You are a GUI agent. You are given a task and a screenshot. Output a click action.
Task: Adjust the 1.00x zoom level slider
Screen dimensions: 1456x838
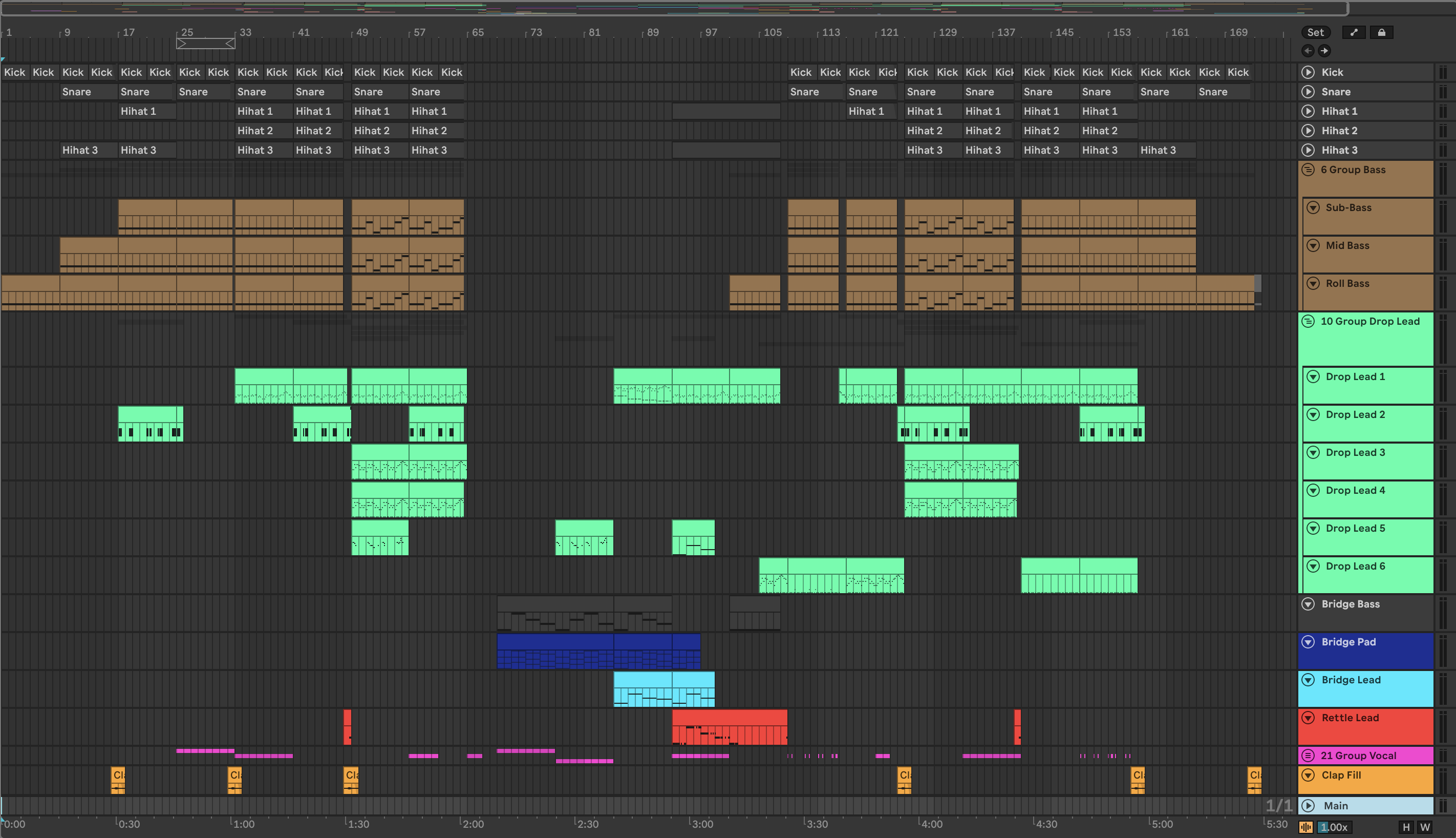pos(1335,827)
